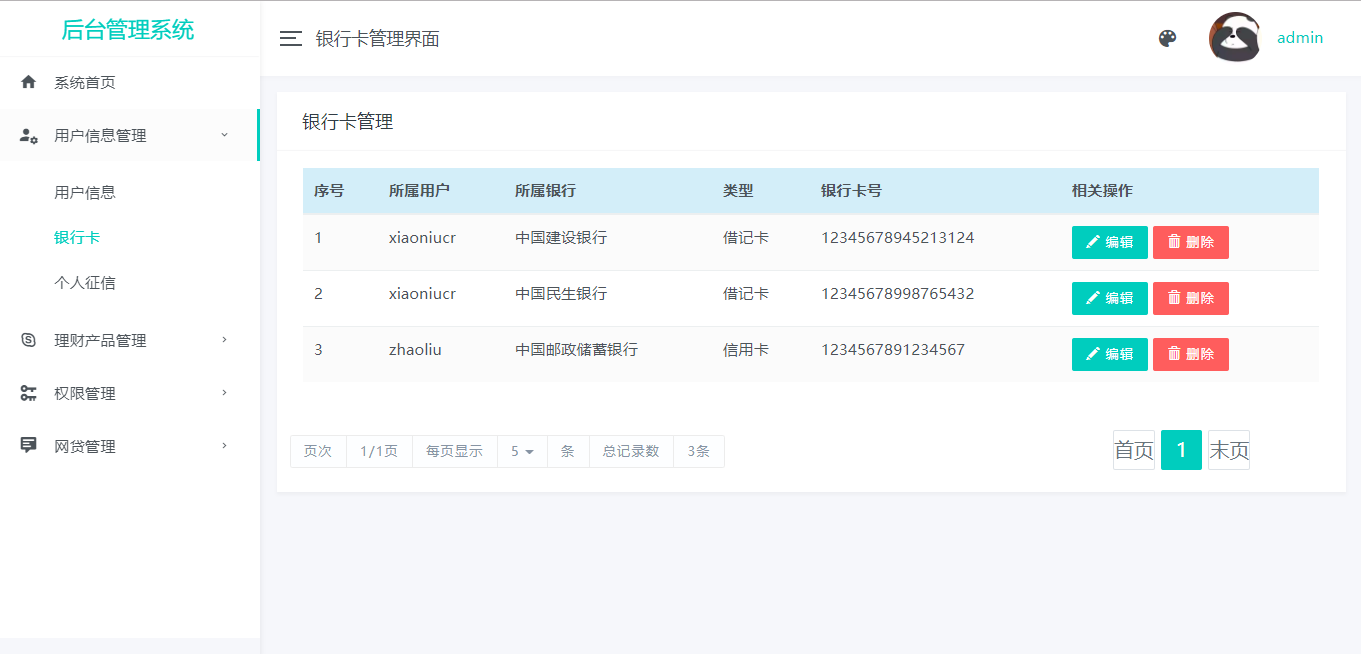Click the 类型 column header
This screenshot has width=1361, height=654.
point(738,191)
